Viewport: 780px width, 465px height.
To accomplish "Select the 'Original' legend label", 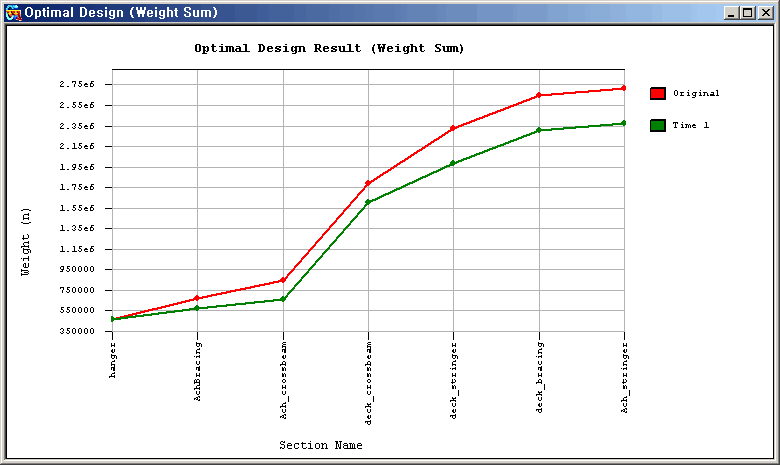I will coord(696,93).
